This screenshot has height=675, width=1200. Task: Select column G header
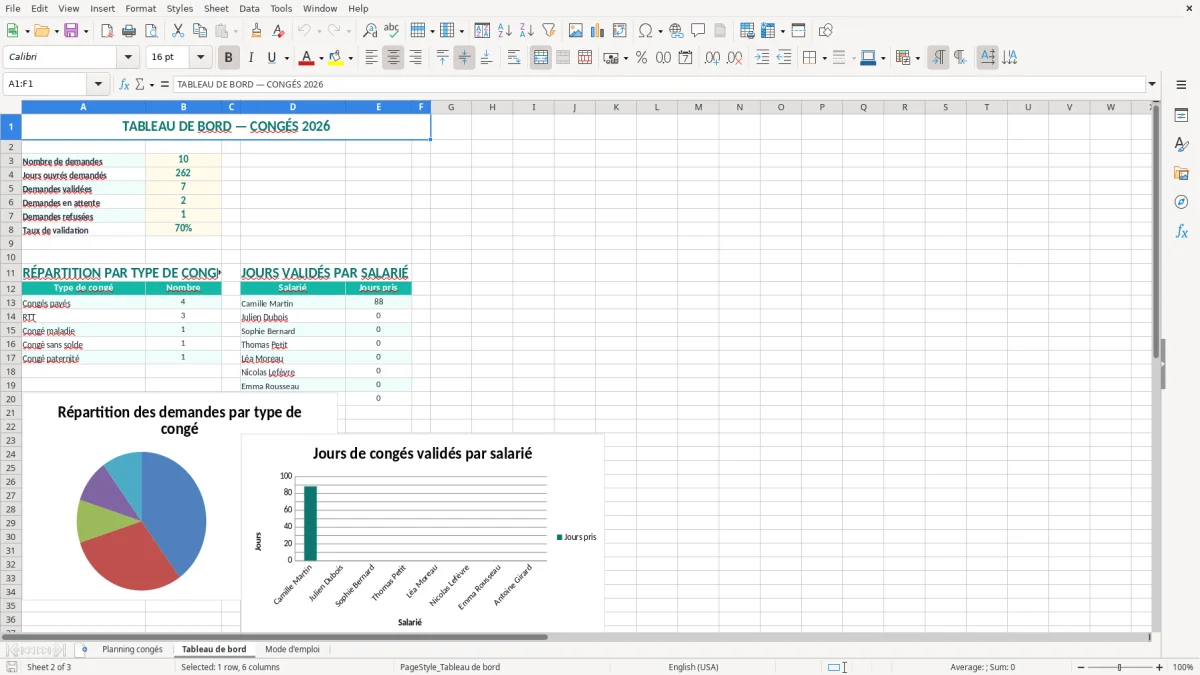pyautogui.click(x=451, y=107)
